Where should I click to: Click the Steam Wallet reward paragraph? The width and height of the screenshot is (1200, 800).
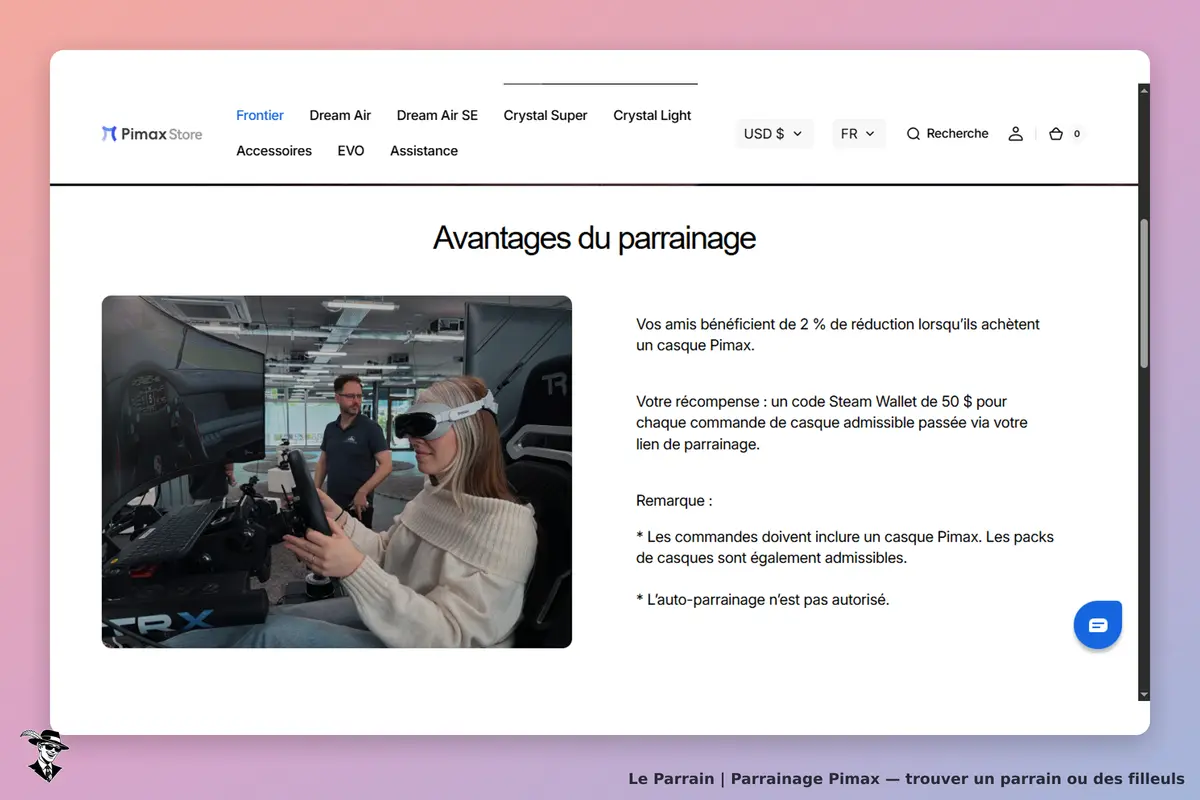pyautogui.click(x=832, y=423)
